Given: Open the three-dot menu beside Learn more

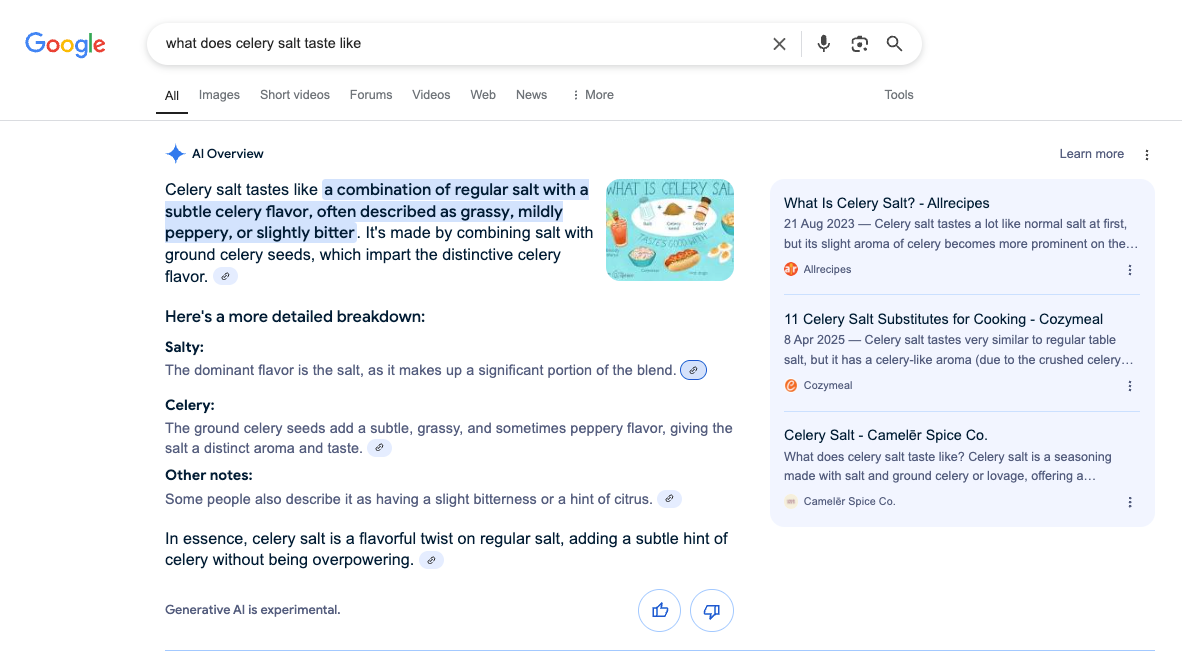Looking at the screenshot, I should (x=1146, y=154).
